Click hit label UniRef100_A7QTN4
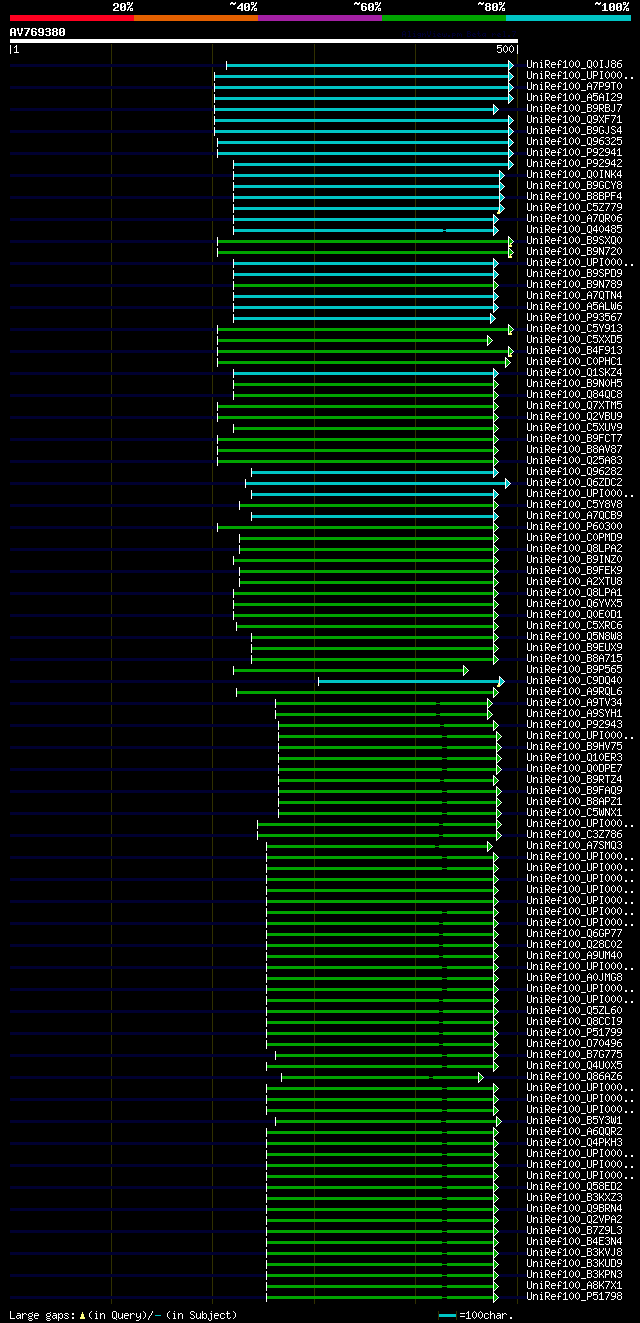This screenshot has height=1323, width=640. (574, 296)
